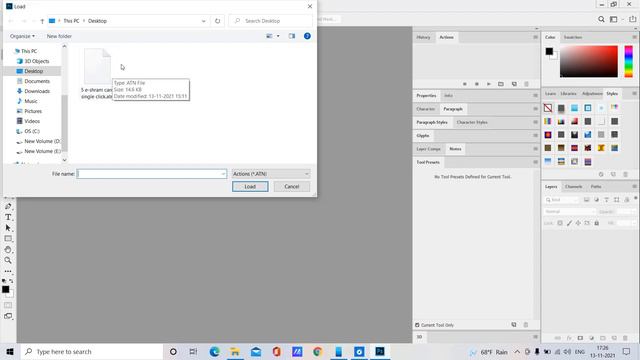Click the New folder button
The width and height of the screenshot is (640, 360).
point(59,36)
